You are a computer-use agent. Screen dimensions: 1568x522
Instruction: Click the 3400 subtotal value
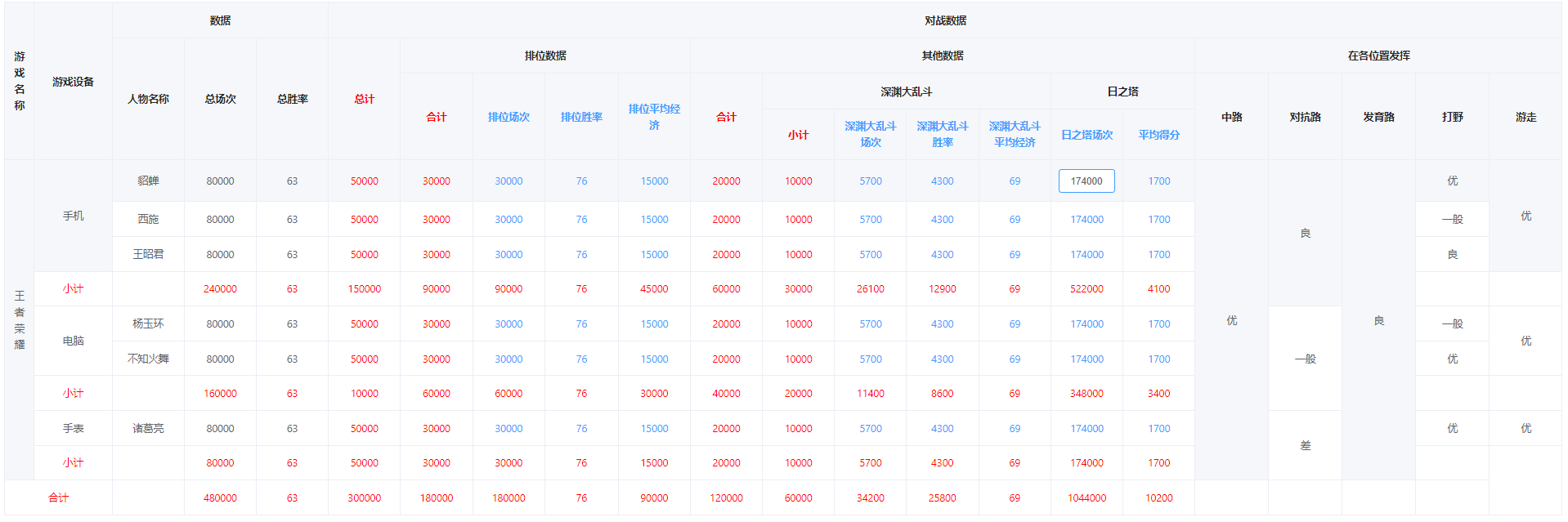click(x=1158, y=393)
